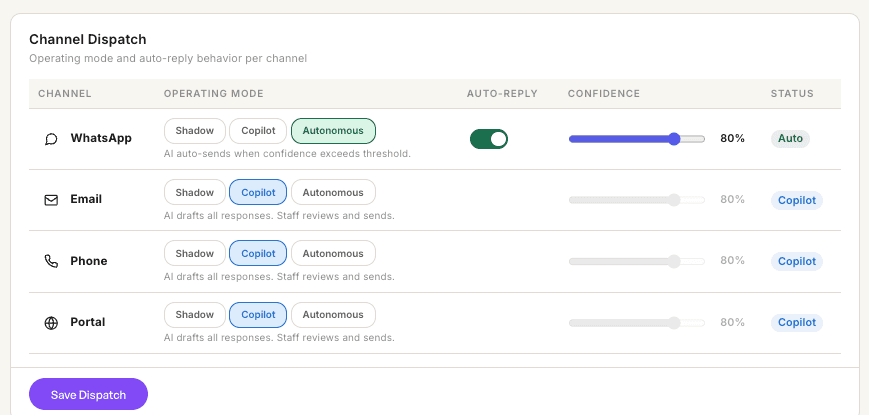Switch Email to Shadow mode
Image resolution: width=869 pixels, height=415 pixels.
coord(195,192)
